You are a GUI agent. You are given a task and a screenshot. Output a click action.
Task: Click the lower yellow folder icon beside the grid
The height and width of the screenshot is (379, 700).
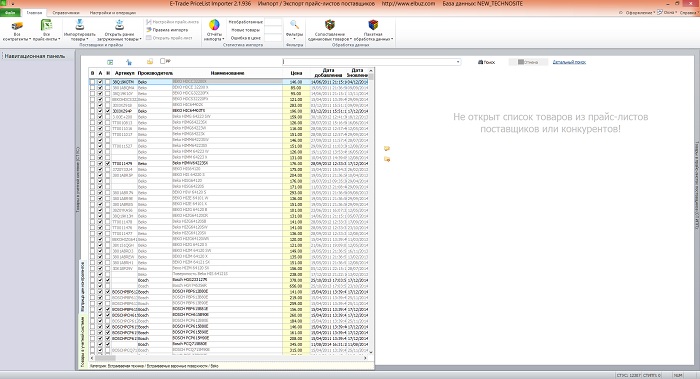[x=387, y=159]
